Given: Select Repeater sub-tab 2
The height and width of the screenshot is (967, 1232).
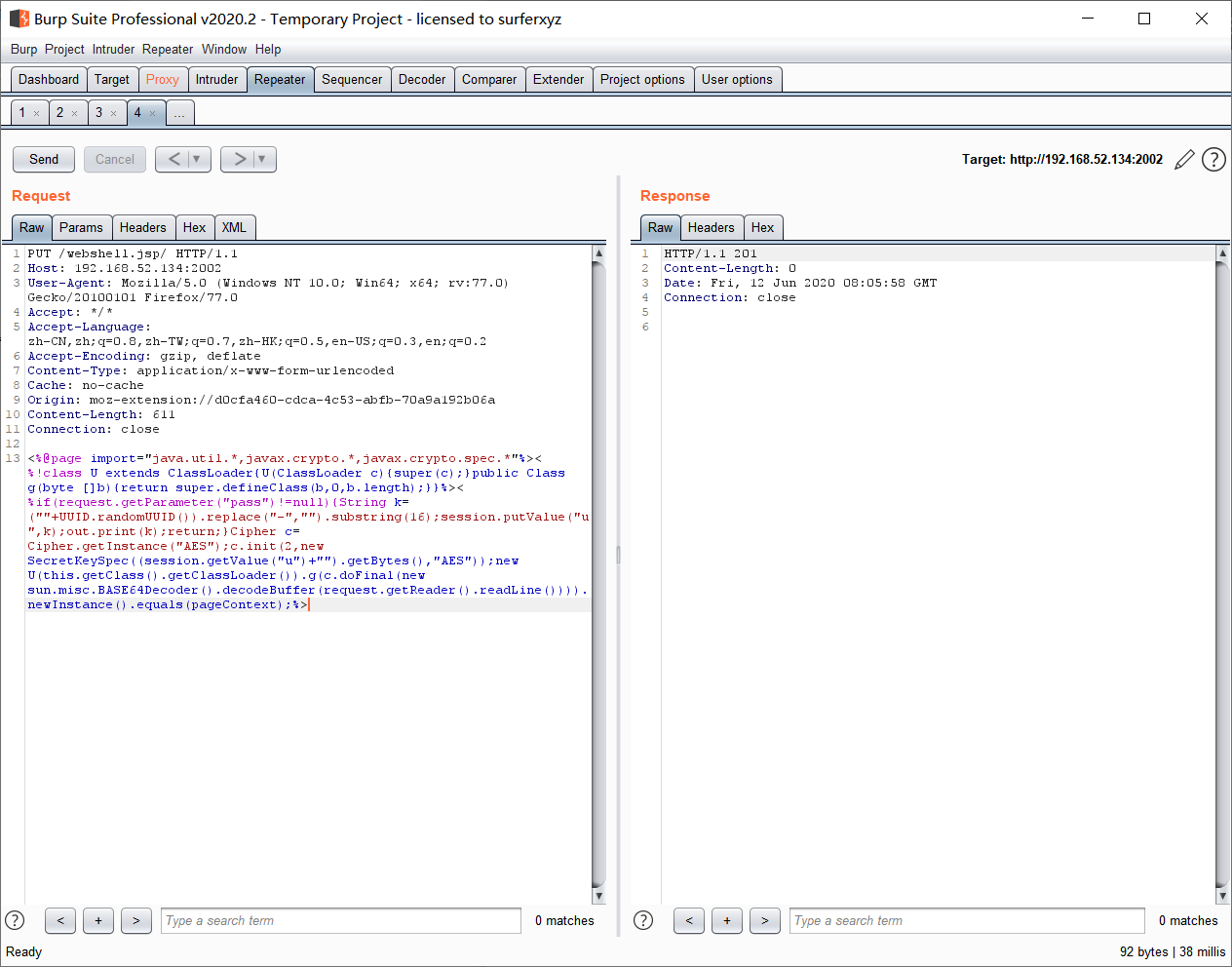Looking at the screenshot, I should tap(59, 113).
